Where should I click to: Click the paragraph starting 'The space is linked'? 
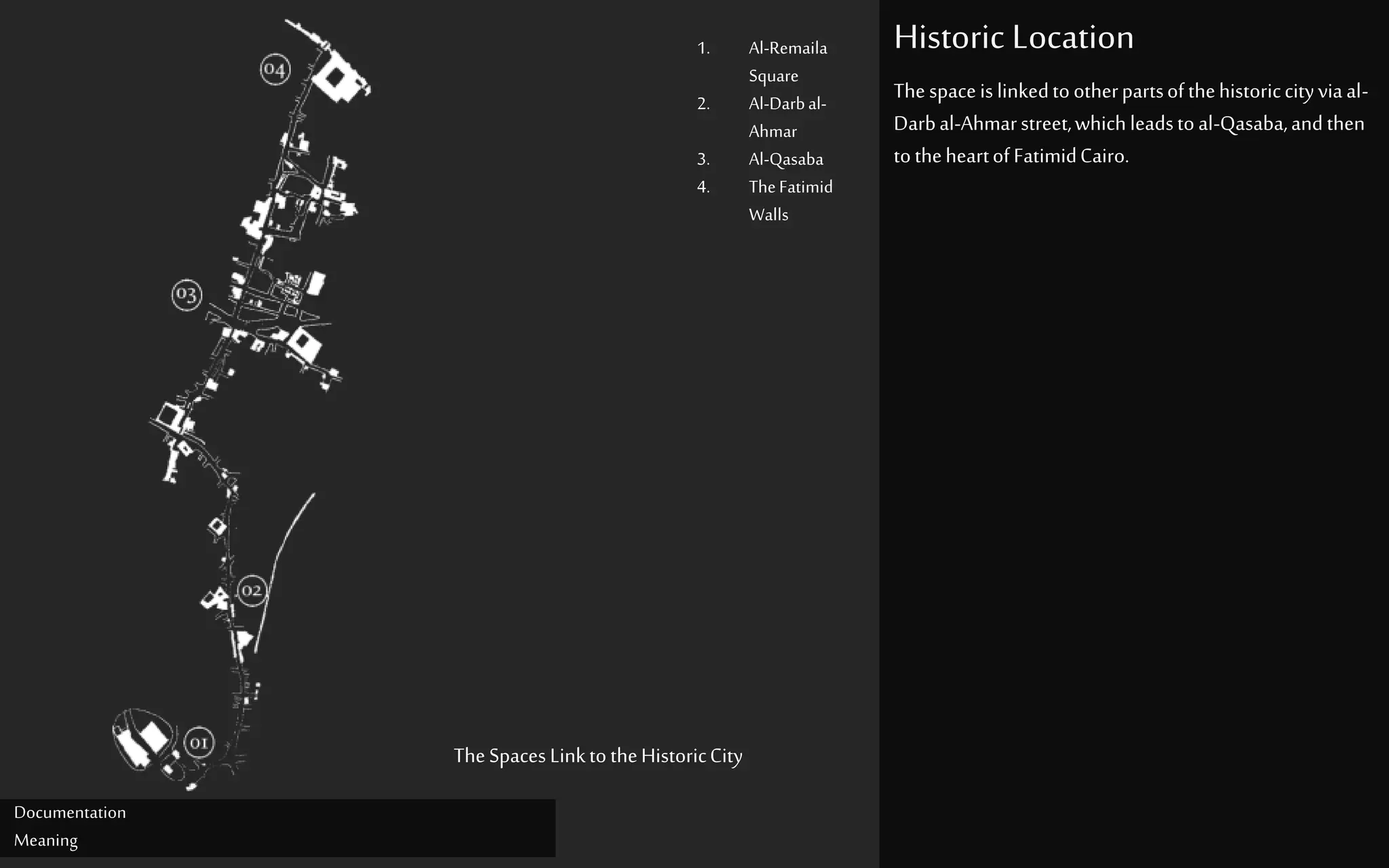(x=1131, y=123)
